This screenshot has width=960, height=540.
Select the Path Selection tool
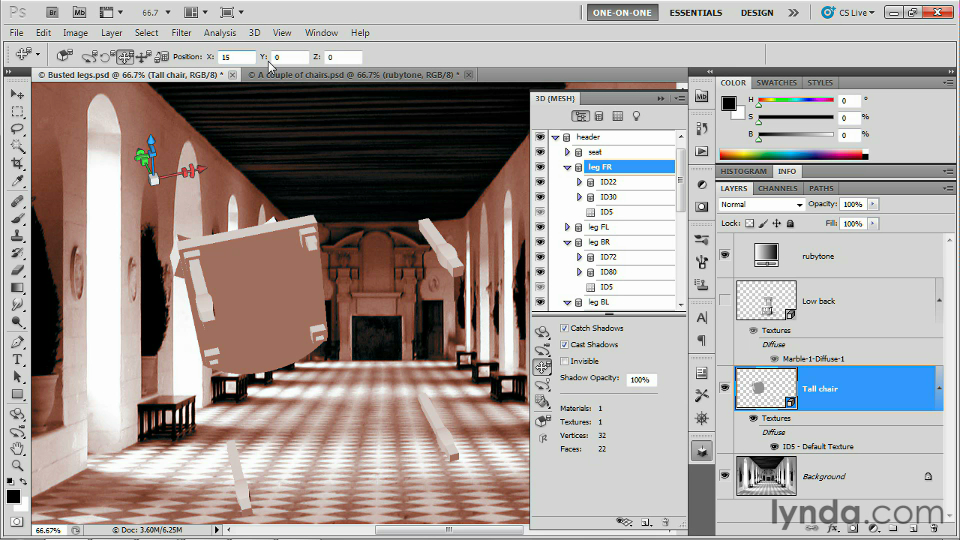click(17, 377)
